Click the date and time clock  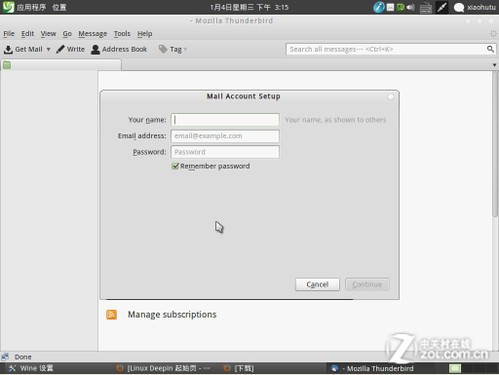pos(249,7)
